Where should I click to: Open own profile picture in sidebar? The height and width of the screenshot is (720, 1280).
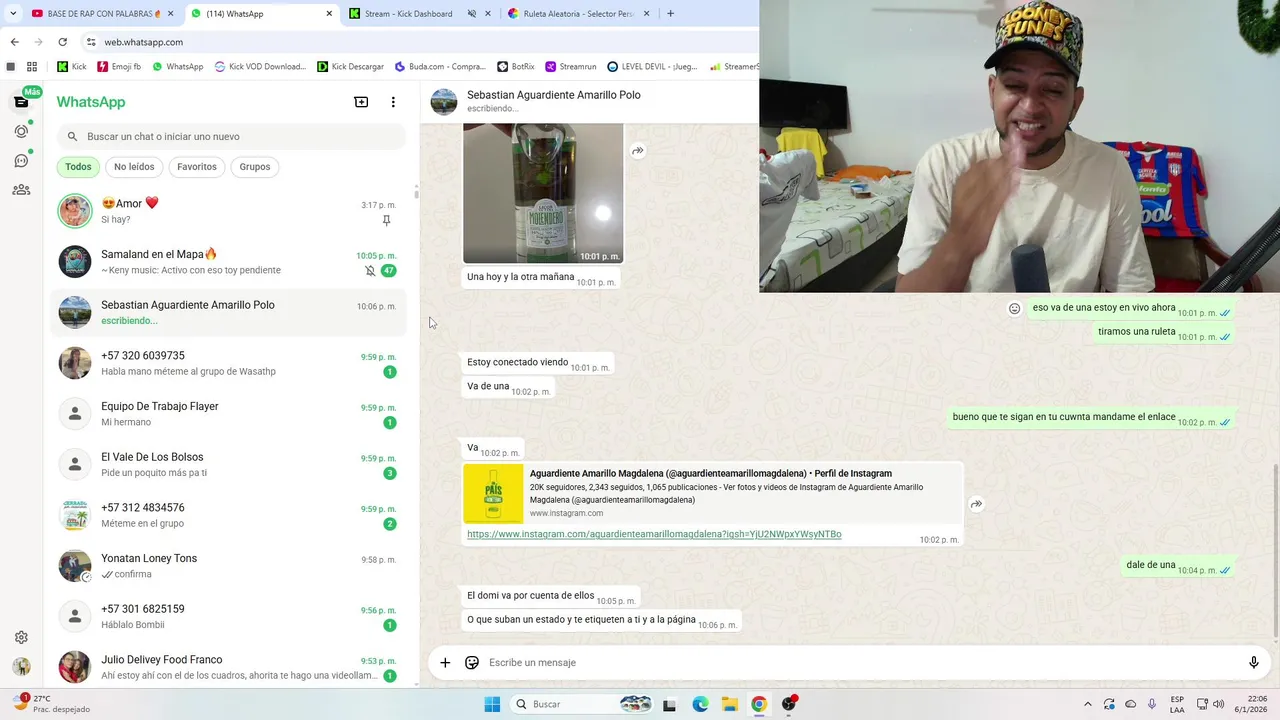21,667
